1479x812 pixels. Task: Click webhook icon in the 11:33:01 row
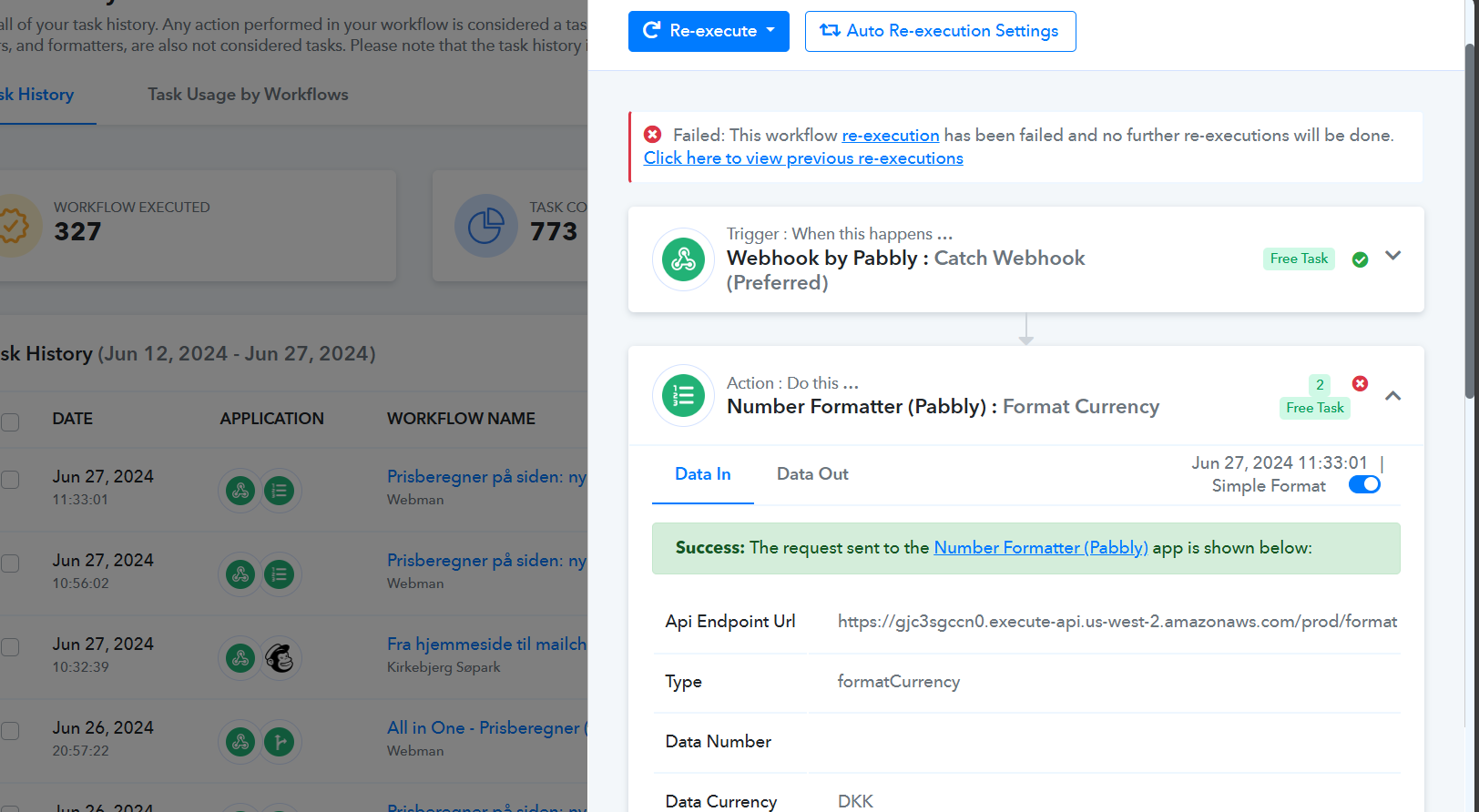240,491
